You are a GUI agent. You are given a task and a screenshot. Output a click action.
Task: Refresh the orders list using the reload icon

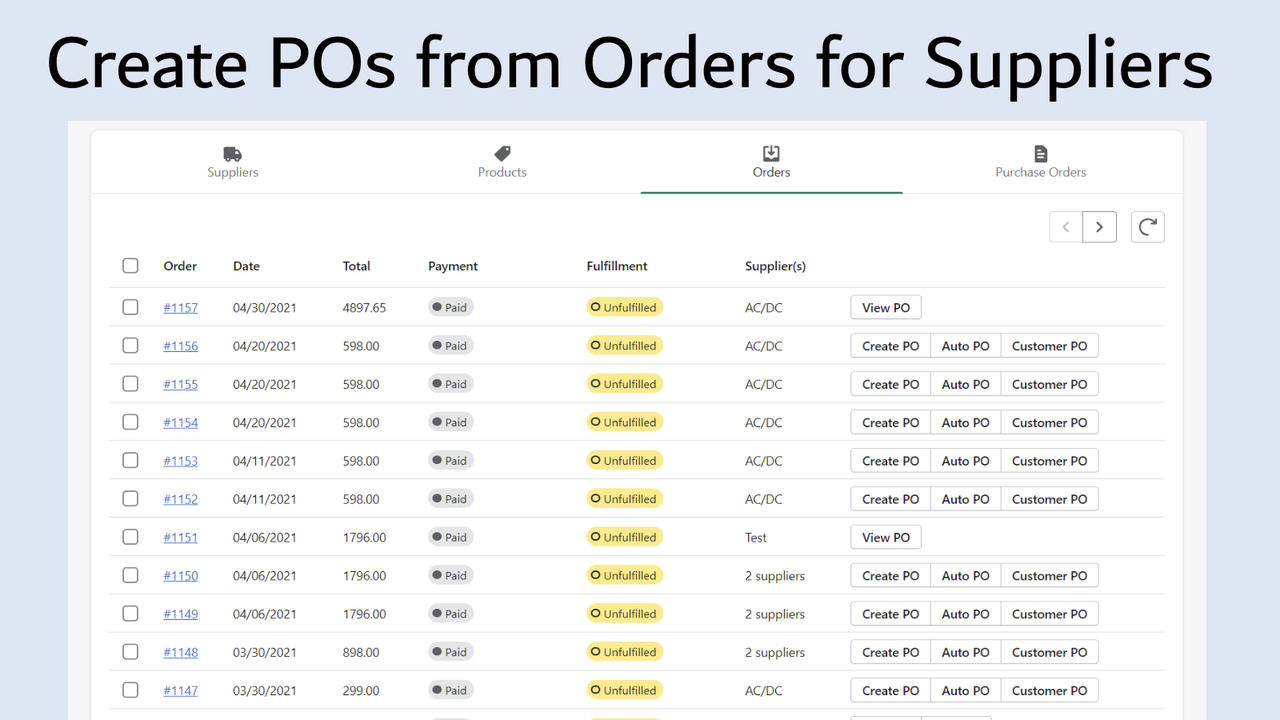[1147, 227]
